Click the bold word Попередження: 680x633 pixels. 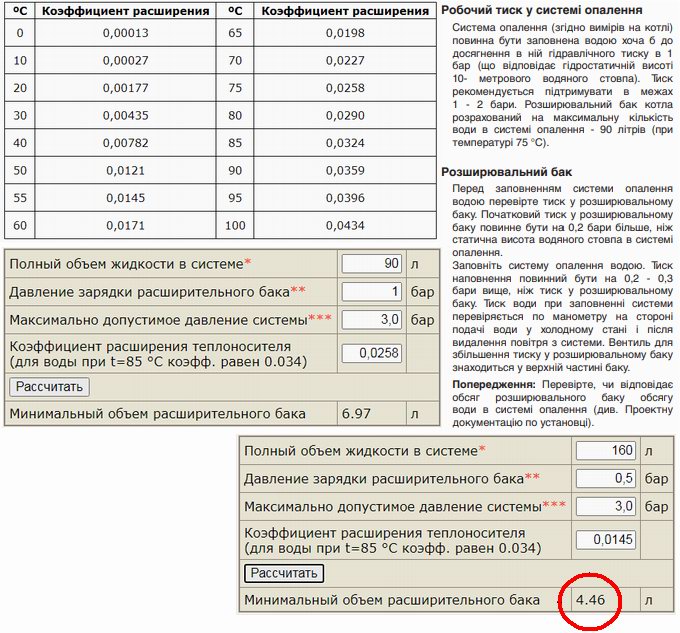point(494,385)
